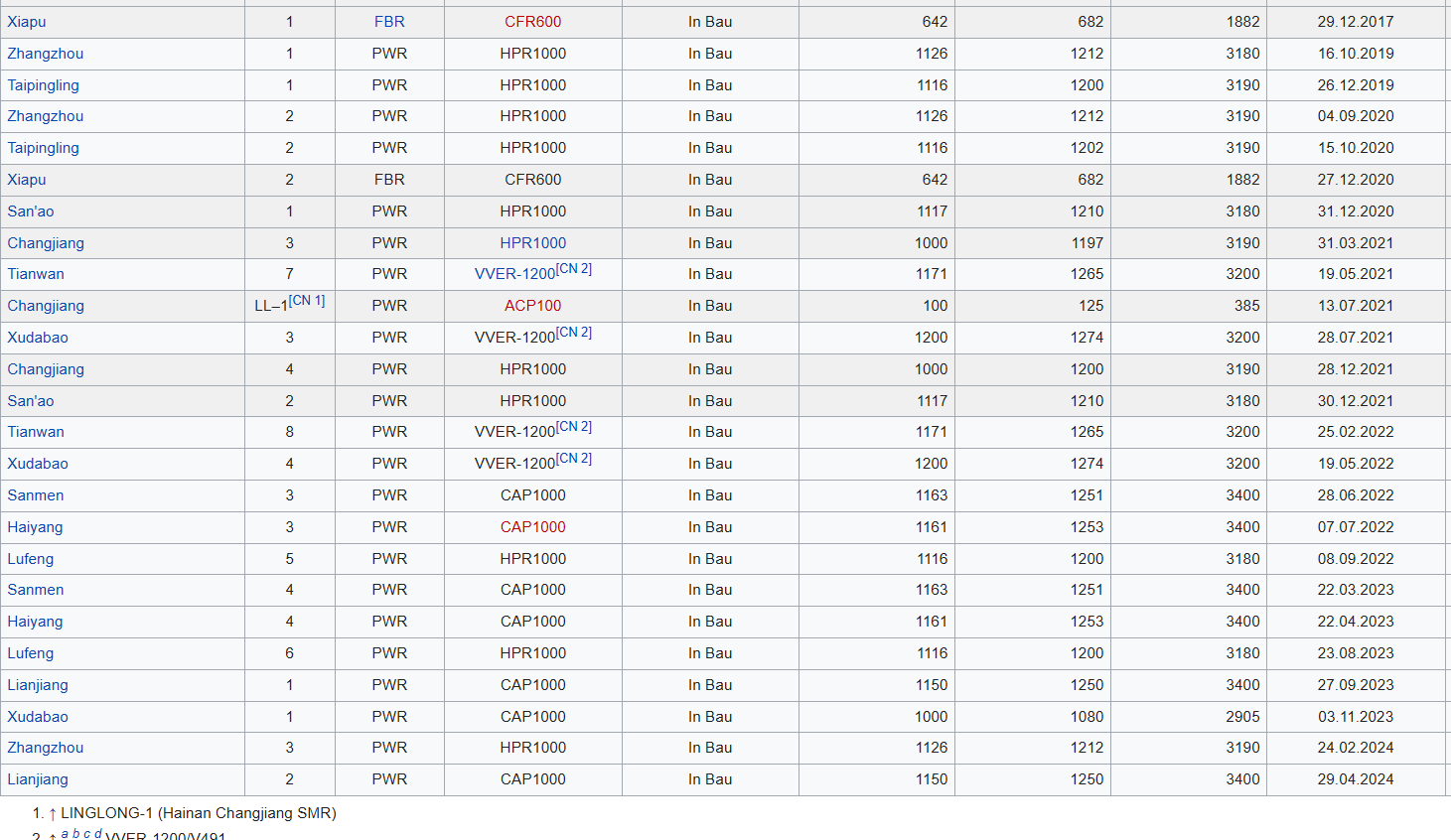
Task: Open the blue VVER-1200 link in the Tianwan 7 row
Action: pyautogui.click(x=514, y=275)
